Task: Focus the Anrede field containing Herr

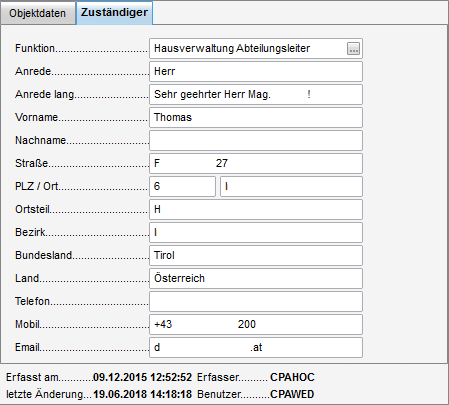Action: tap(256, 72)
